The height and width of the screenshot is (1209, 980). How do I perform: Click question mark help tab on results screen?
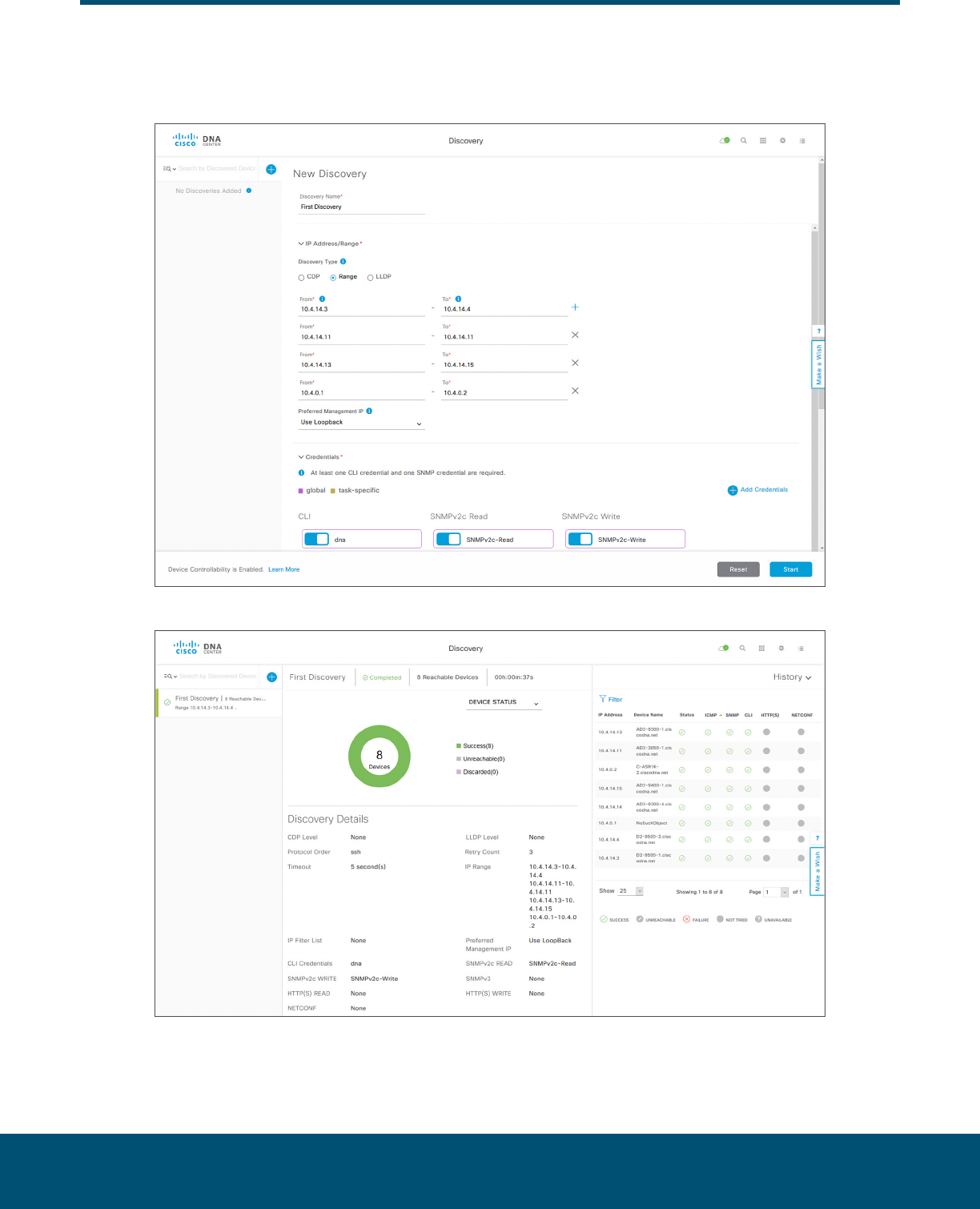[817, 838]
